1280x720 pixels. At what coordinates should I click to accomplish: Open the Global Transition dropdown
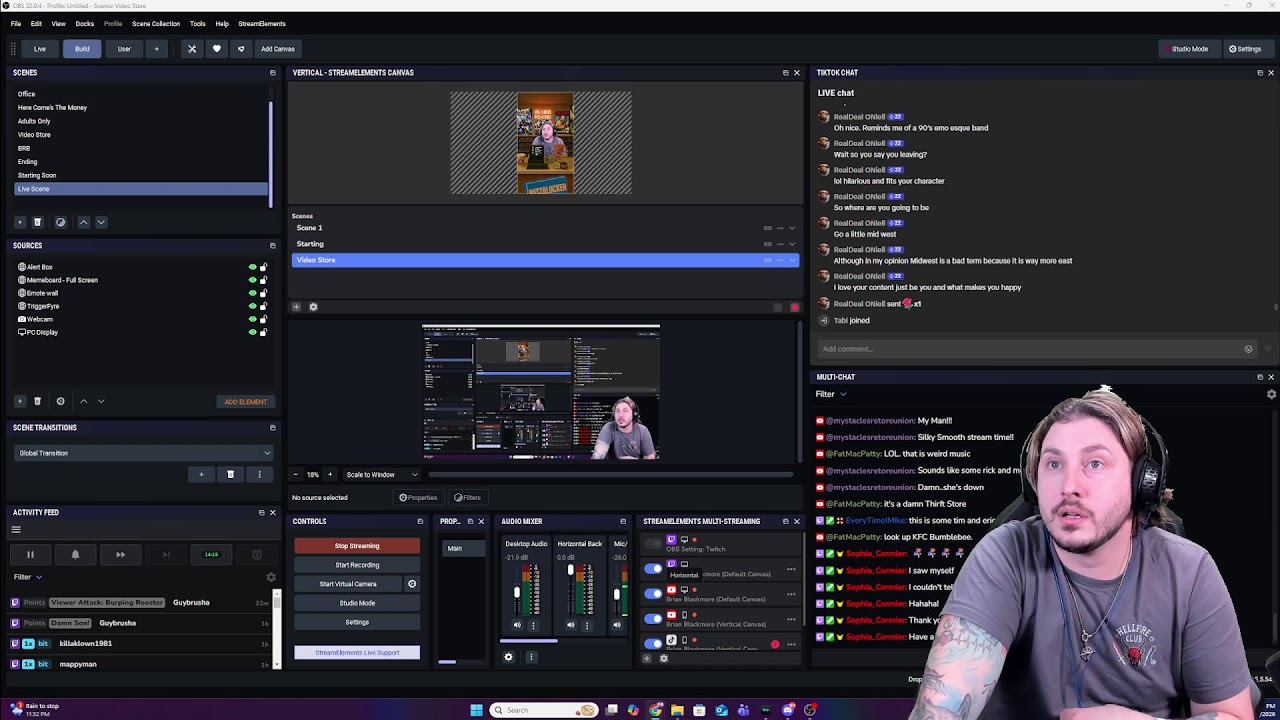point(143,453)
